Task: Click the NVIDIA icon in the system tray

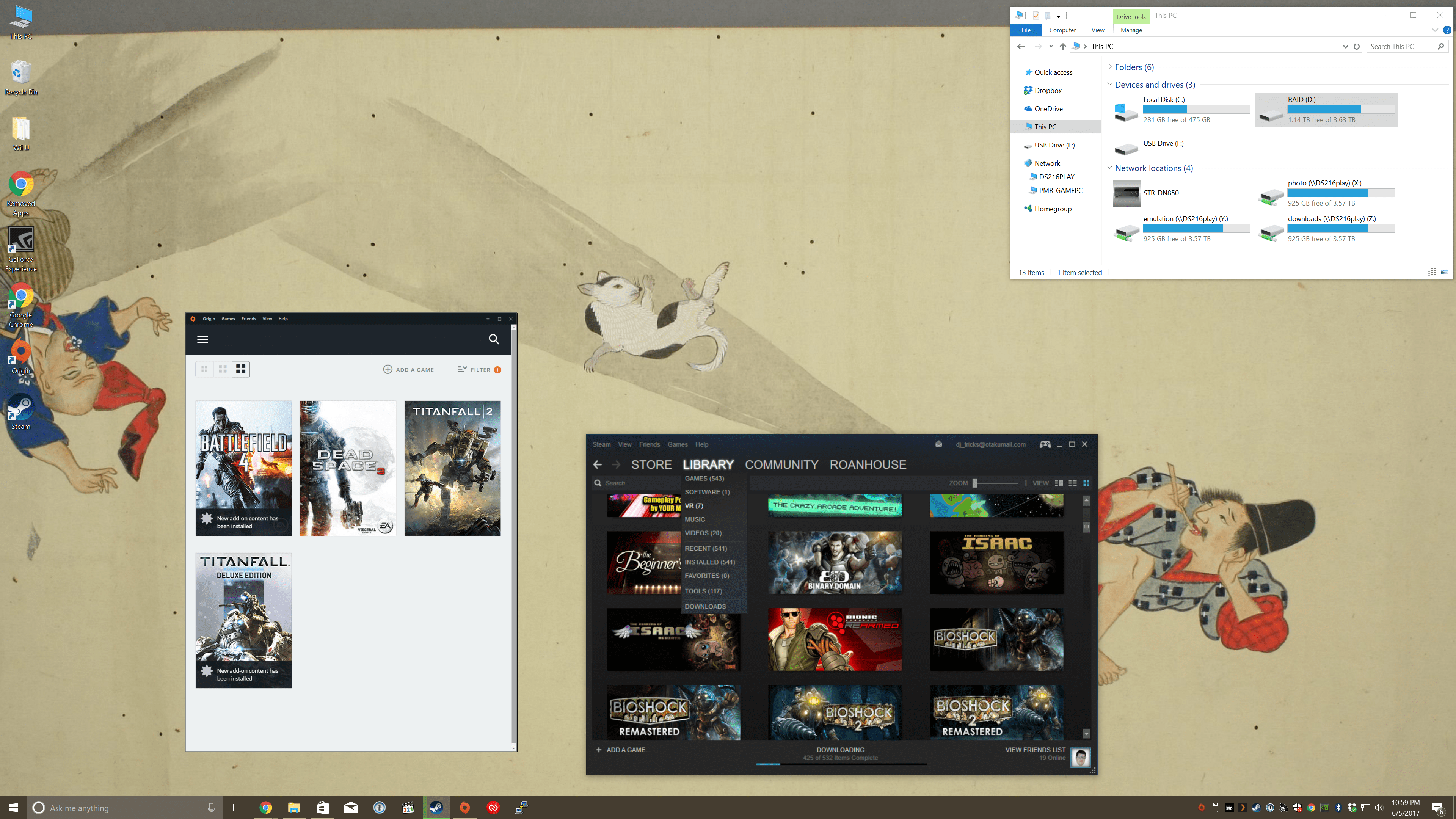Action: (x=1325, y=808)
